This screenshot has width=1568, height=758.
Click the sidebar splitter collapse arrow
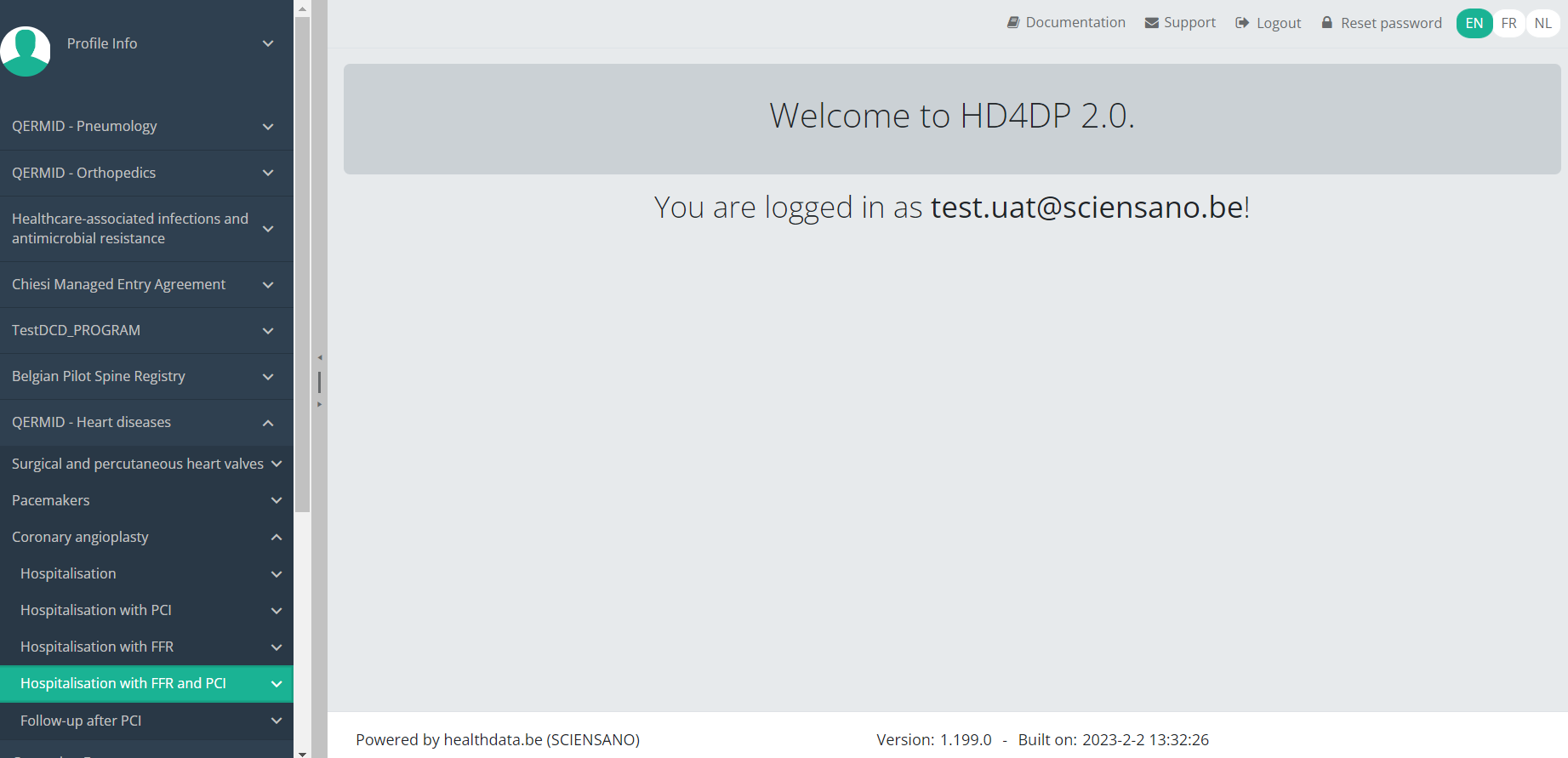pos(320,358)
